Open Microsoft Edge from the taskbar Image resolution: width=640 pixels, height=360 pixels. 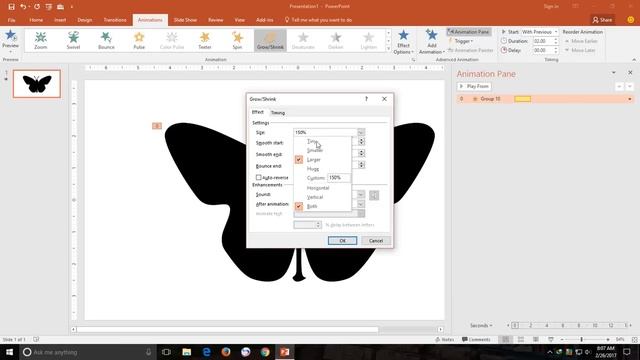206,352
